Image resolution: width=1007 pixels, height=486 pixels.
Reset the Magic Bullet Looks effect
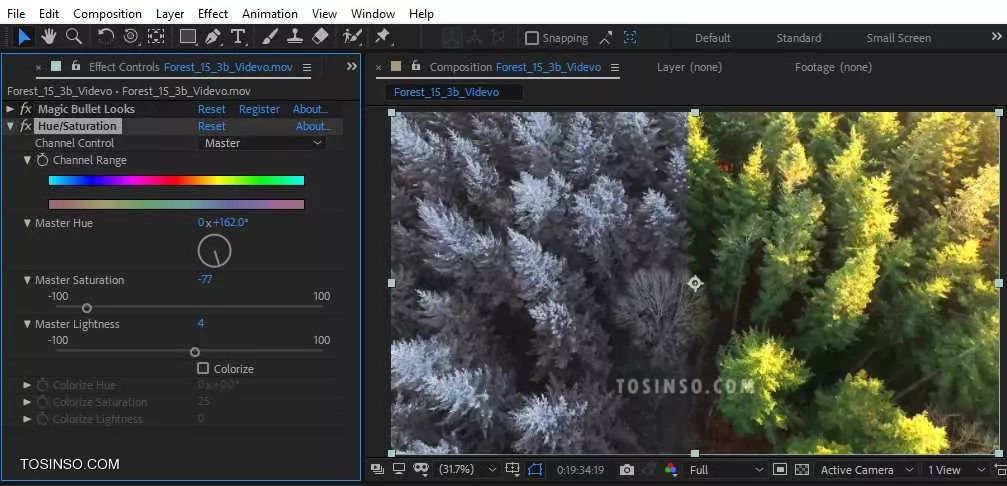coord(211,109)
